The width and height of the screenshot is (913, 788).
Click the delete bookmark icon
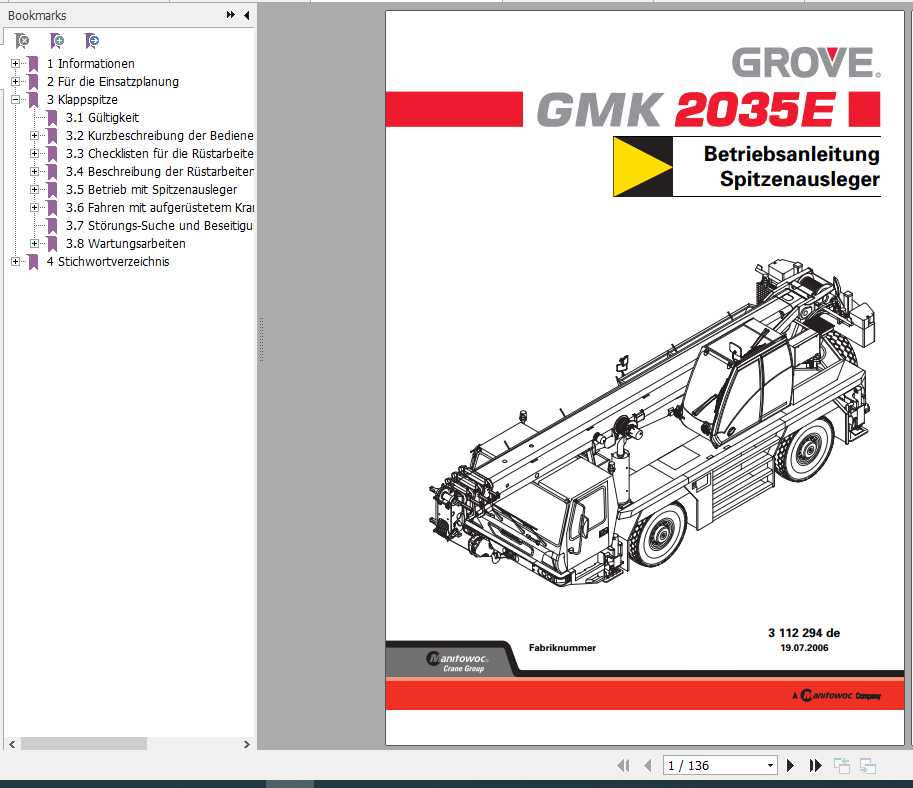[22, 41]
